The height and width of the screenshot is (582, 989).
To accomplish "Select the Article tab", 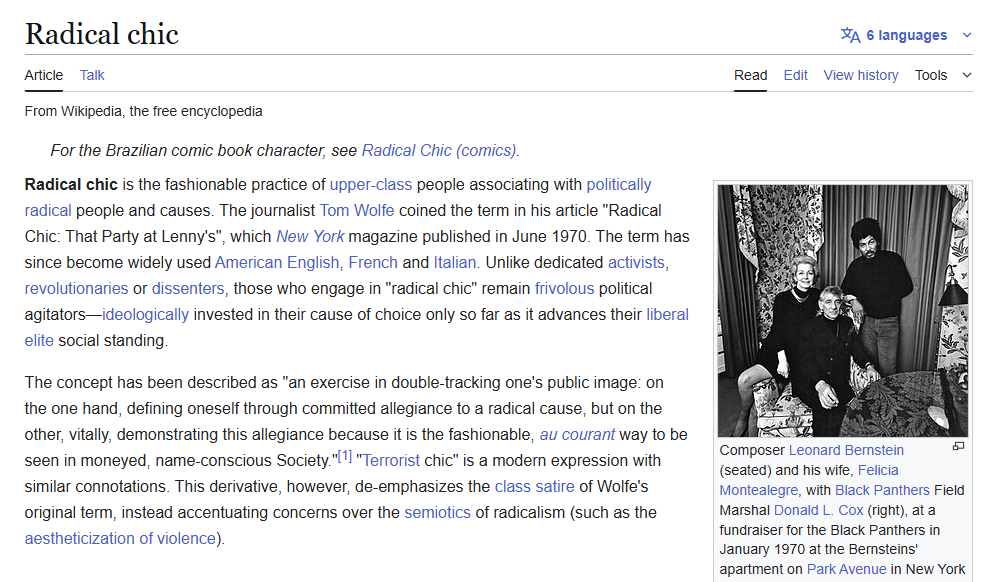I will [44, 75].
